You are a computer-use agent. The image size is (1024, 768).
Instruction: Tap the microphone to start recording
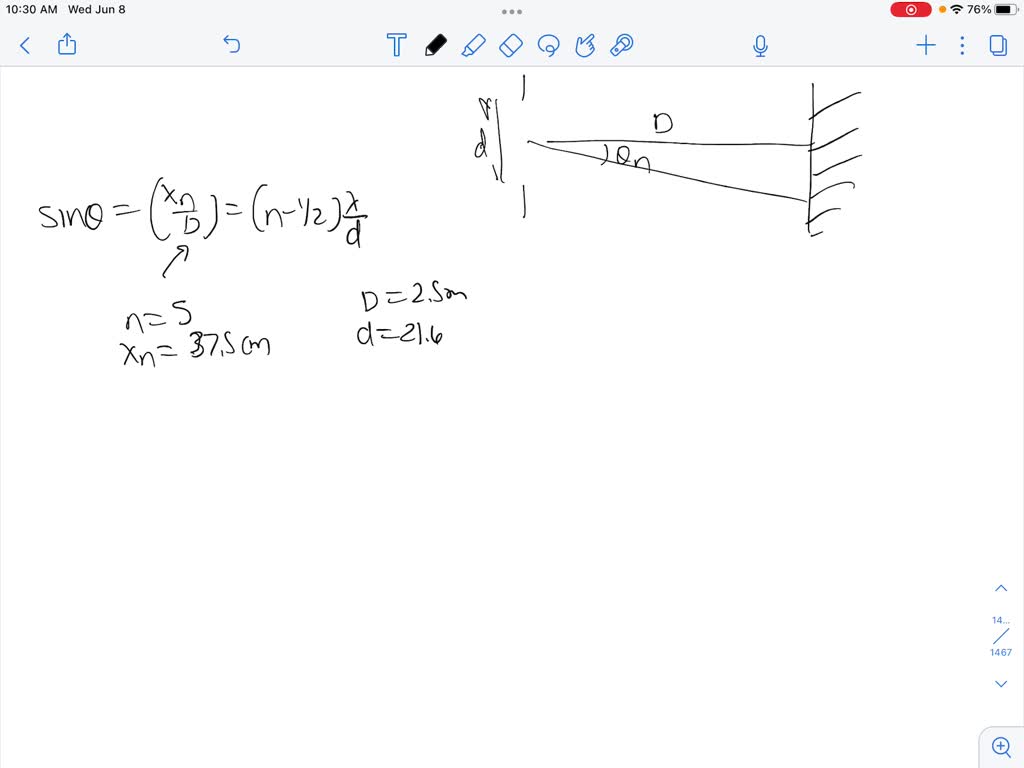pos(760,45)
